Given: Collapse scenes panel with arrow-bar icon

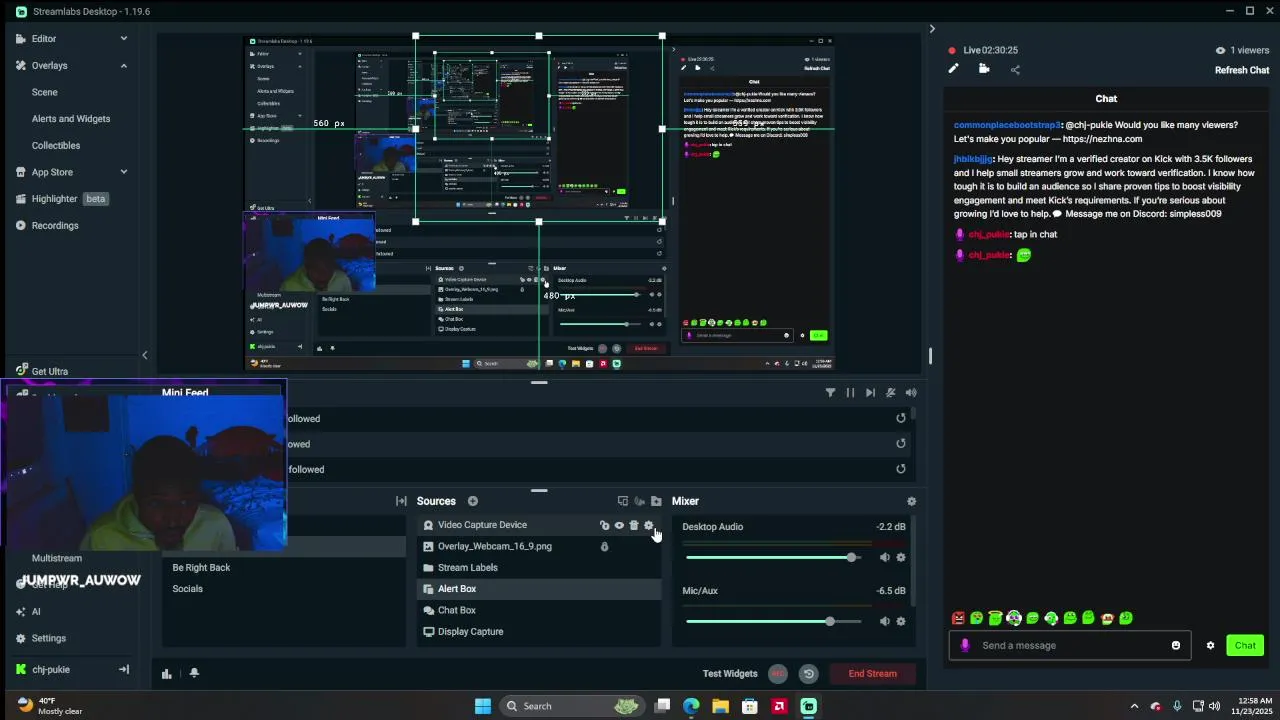Looking at the screenshot, I should (401, 501).
